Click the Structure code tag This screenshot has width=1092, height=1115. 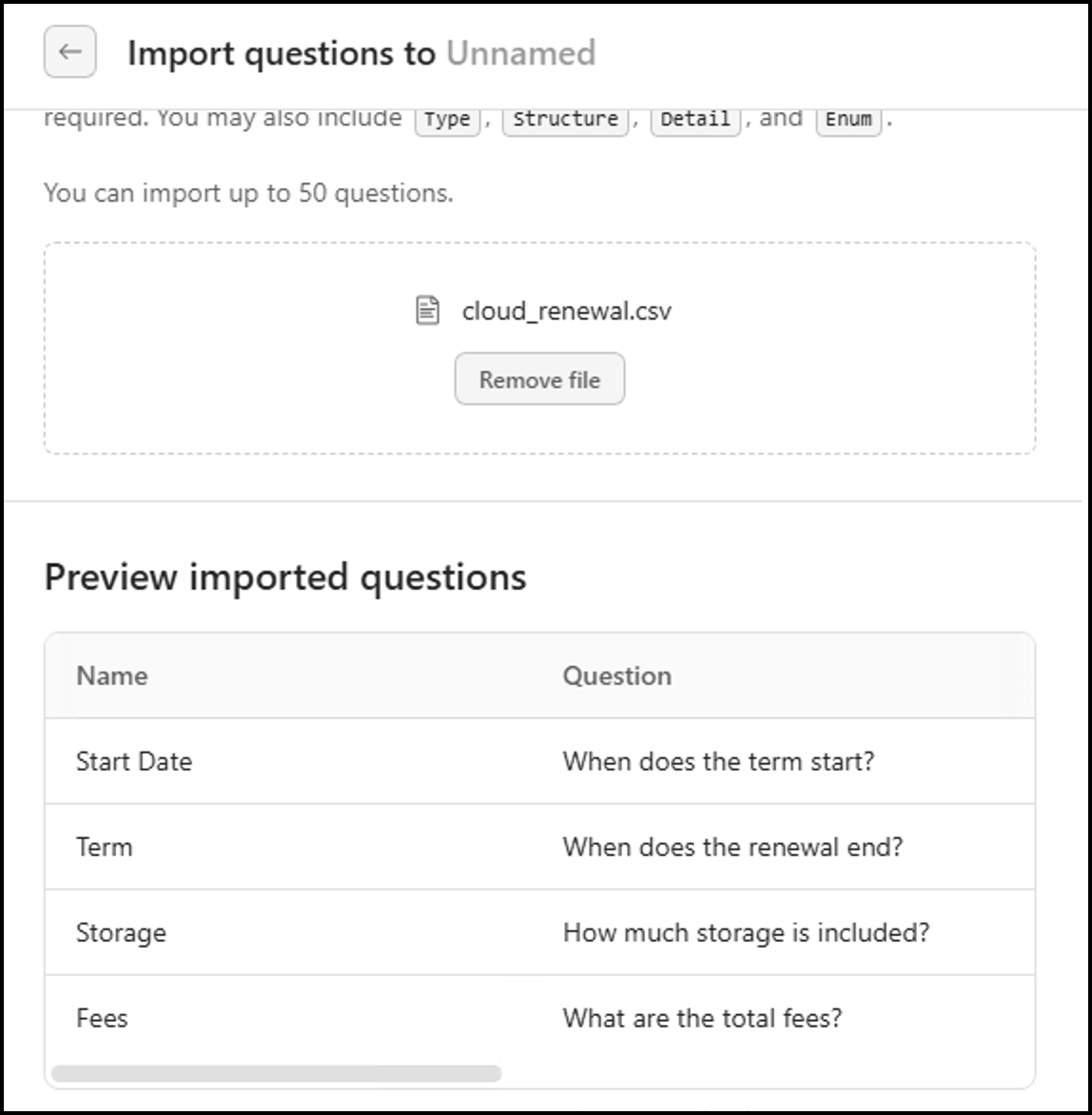[x=565, y=119]
